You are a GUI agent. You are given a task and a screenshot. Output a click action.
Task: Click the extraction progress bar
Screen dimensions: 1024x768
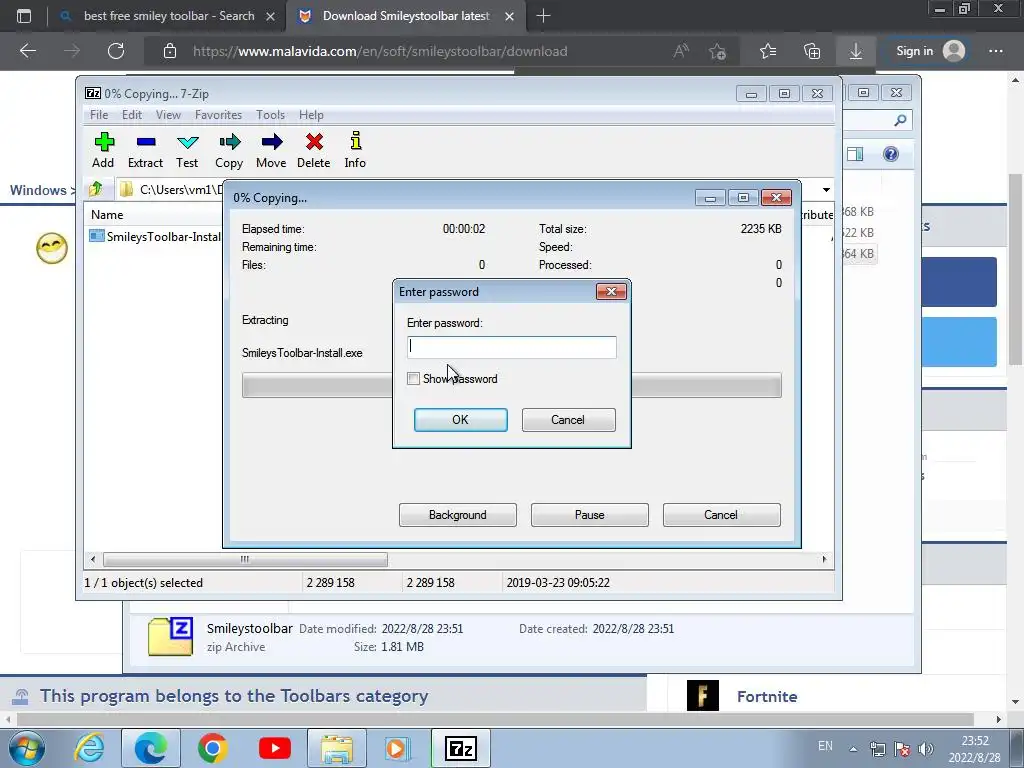(x=511, y=385)
